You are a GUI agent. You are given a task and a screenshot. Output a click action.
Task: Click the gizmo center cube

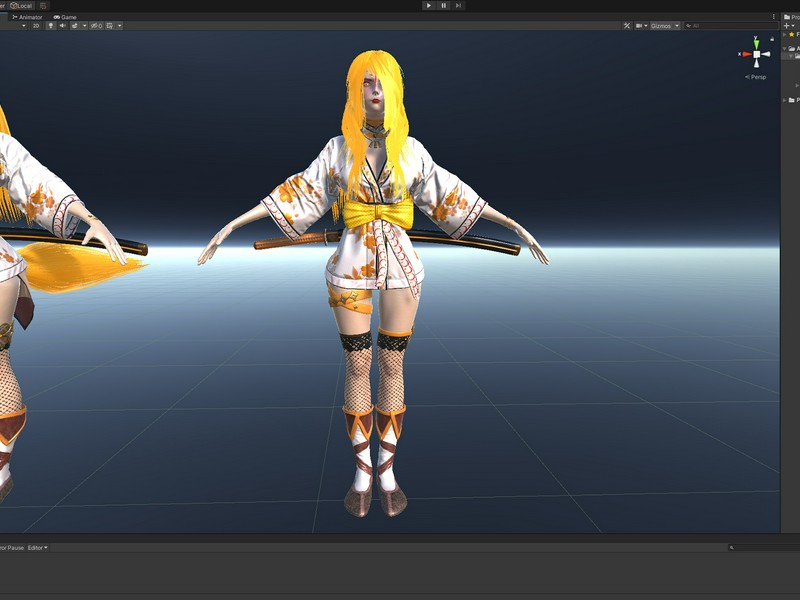(x=756, y=54)
